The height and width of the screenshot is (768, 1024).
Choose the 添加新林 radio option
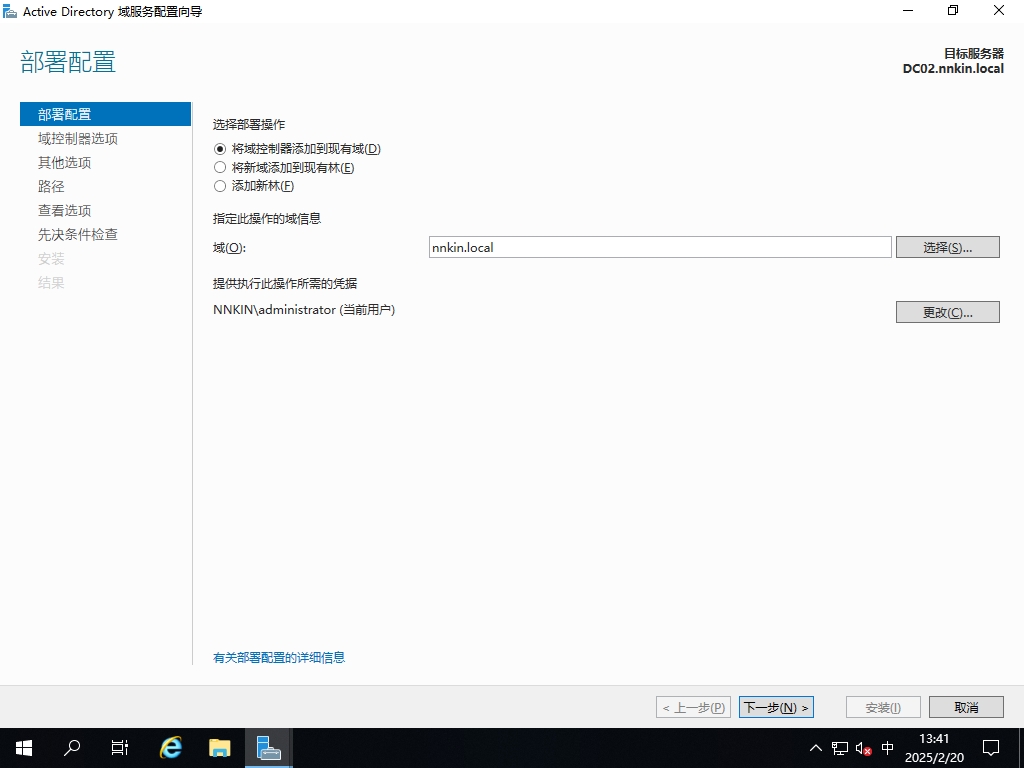click(220, 186)
